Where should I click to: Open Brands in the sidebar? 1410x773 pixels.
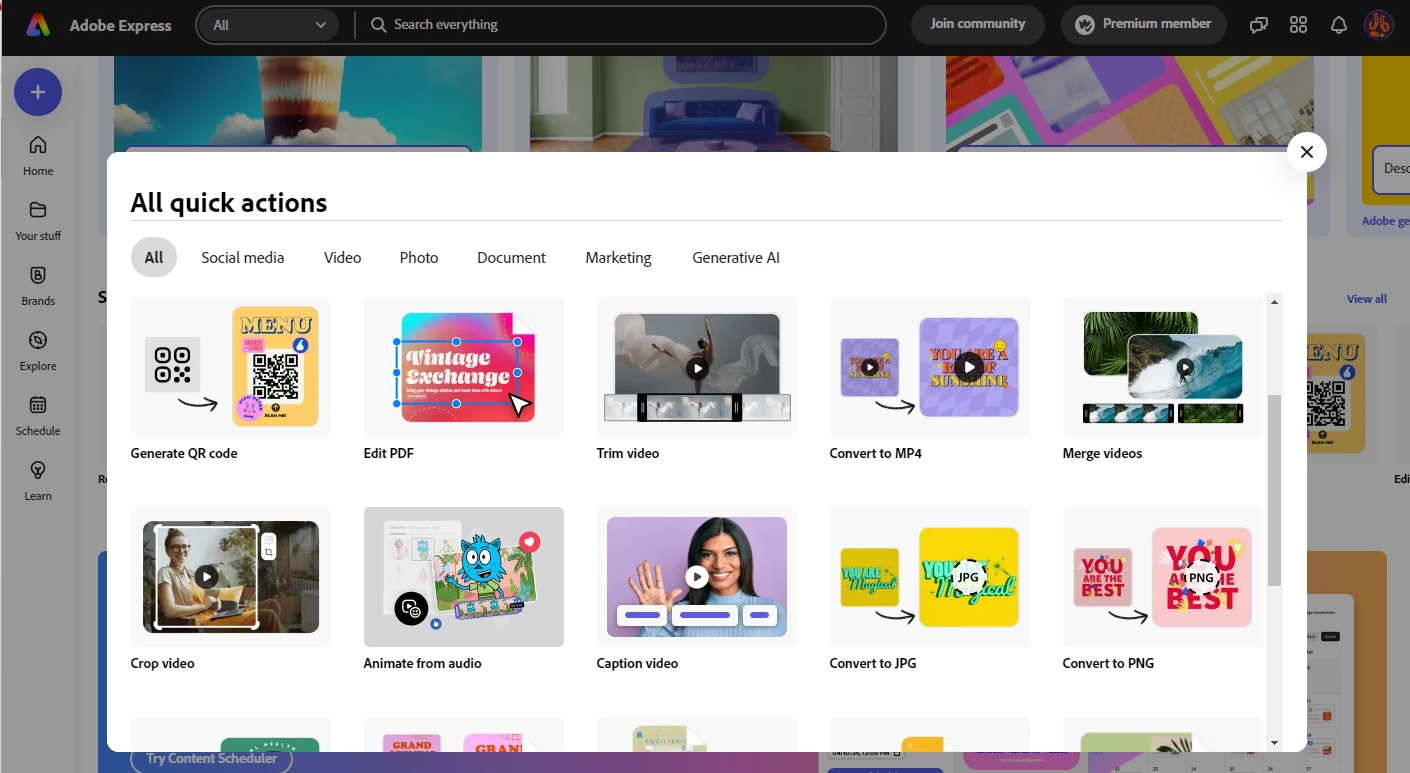(x=38, y=286)
